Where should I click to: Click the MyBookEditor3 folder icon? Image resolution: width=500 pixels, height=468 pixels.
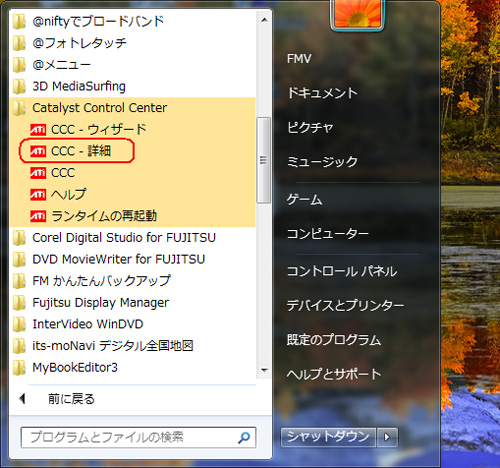[19, 368]
